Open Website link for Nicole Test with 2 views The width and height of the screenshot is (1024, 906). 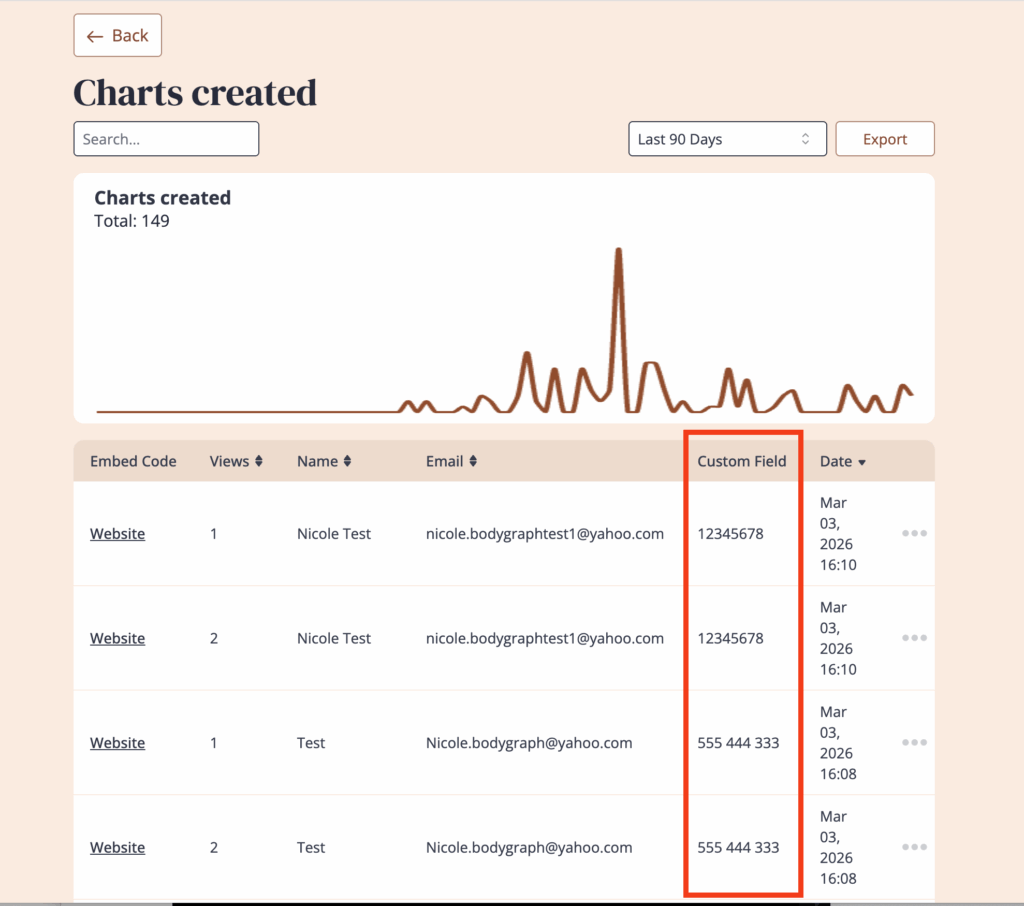[117, 638]
